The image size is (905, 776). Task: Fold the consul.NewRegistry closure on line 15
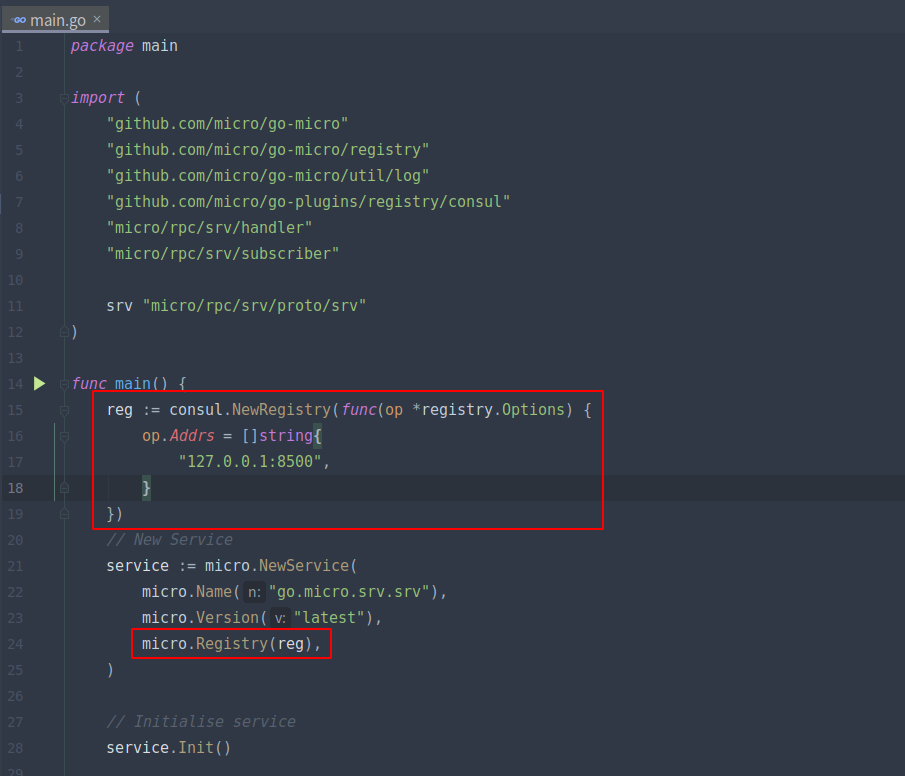pos(64,411)
